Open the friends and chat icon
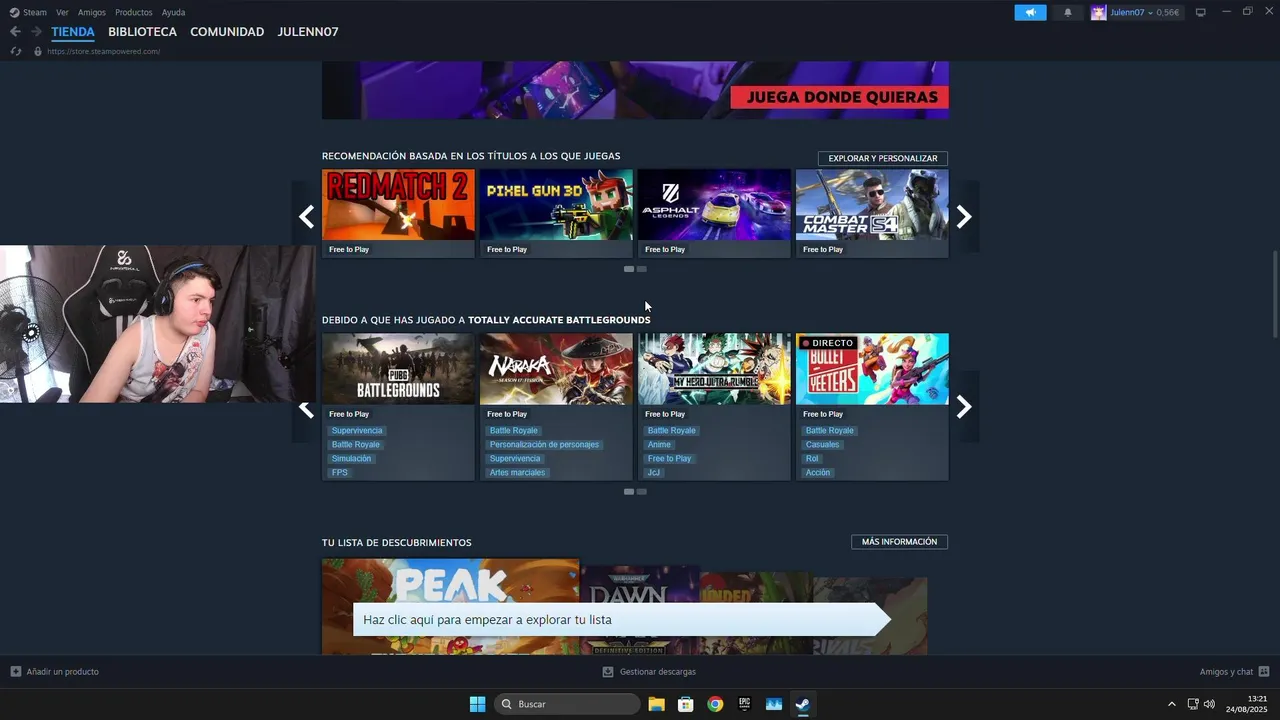This screenshot has width=1280, height=720. click(1264, 672)
